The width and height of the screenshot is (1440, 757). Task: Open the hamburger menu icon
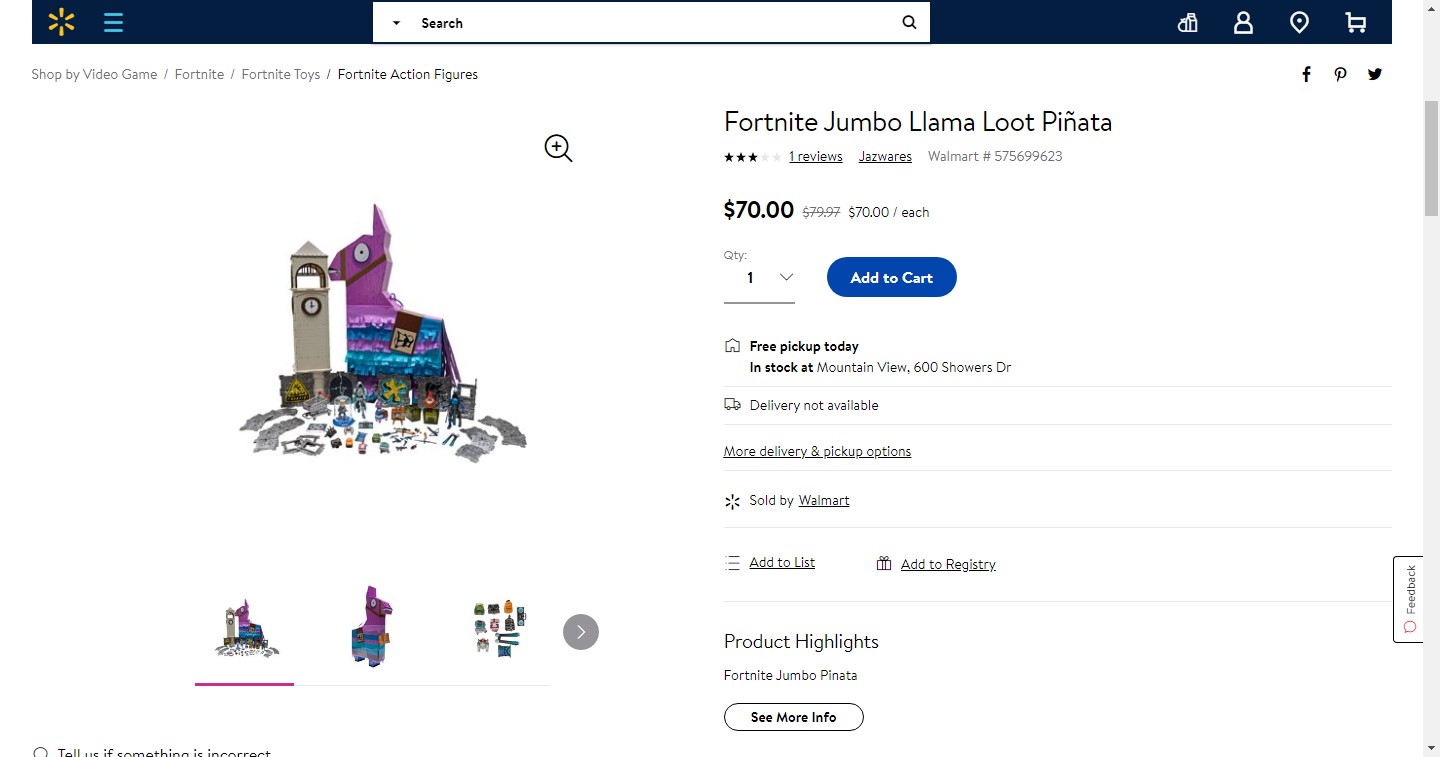(x=113, y=22)
